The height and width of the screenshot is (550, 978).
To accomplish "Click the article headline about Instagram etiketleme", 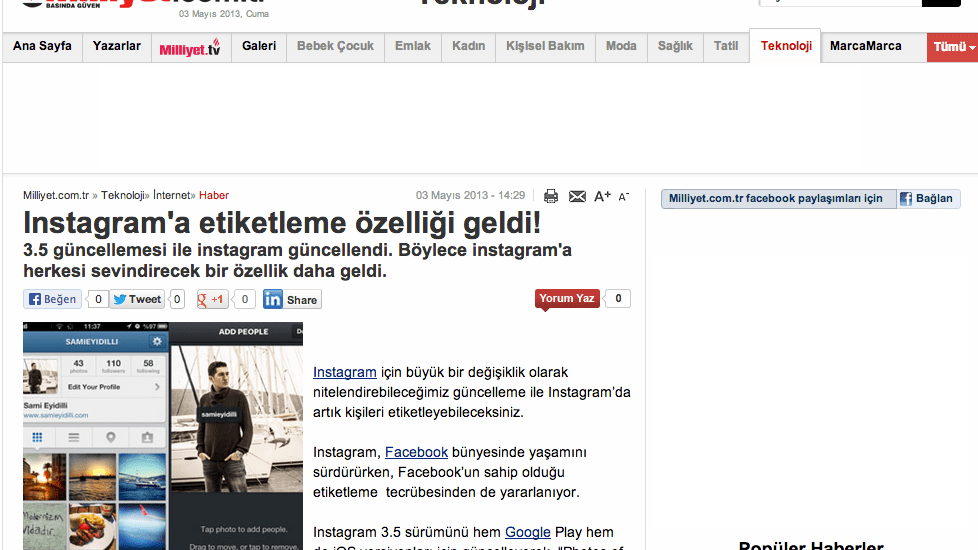I will coord(282,223).
